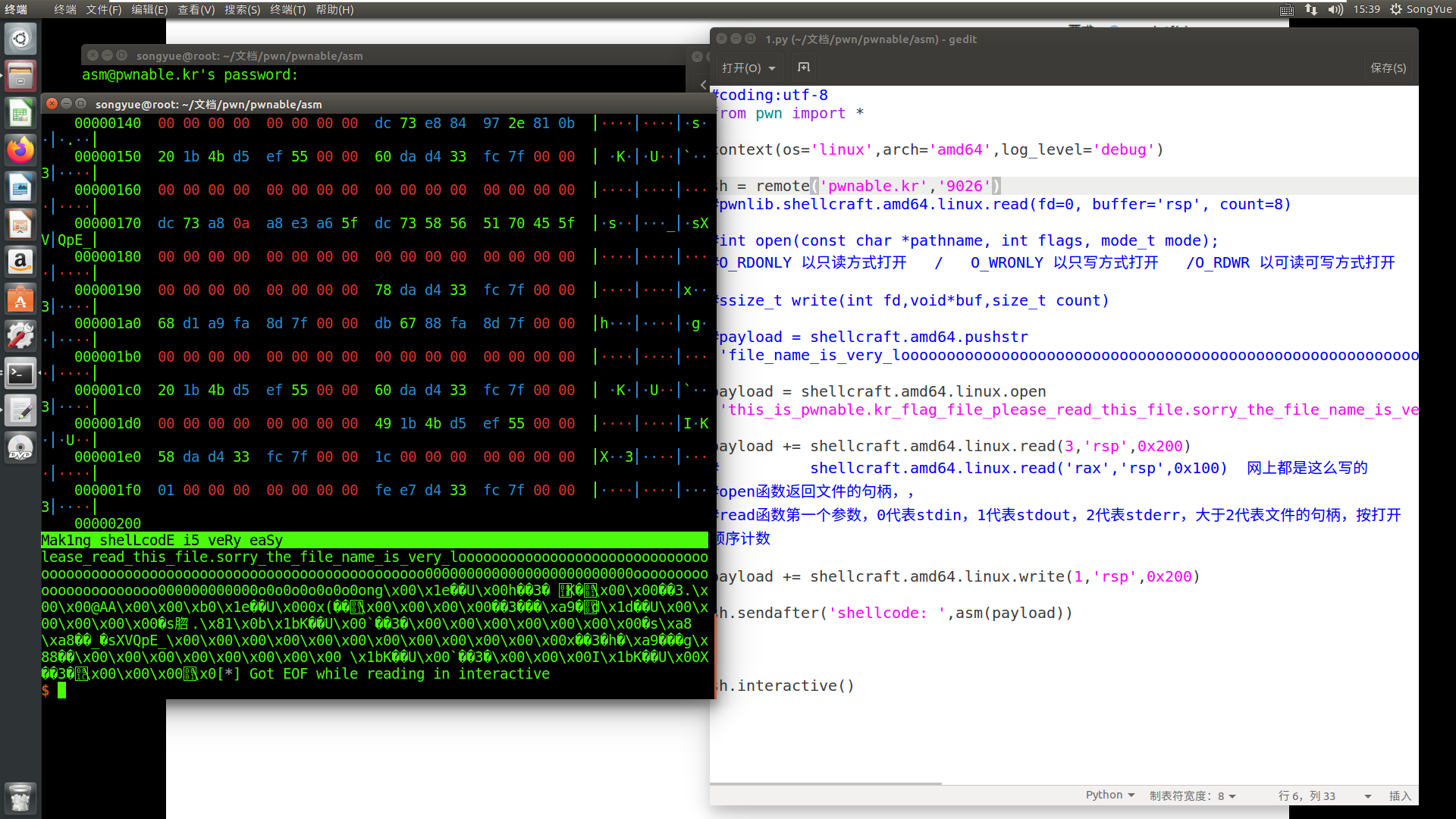Click the Terminal launcher icon
Screen dimensions: 1456x819
pos(20,373)
